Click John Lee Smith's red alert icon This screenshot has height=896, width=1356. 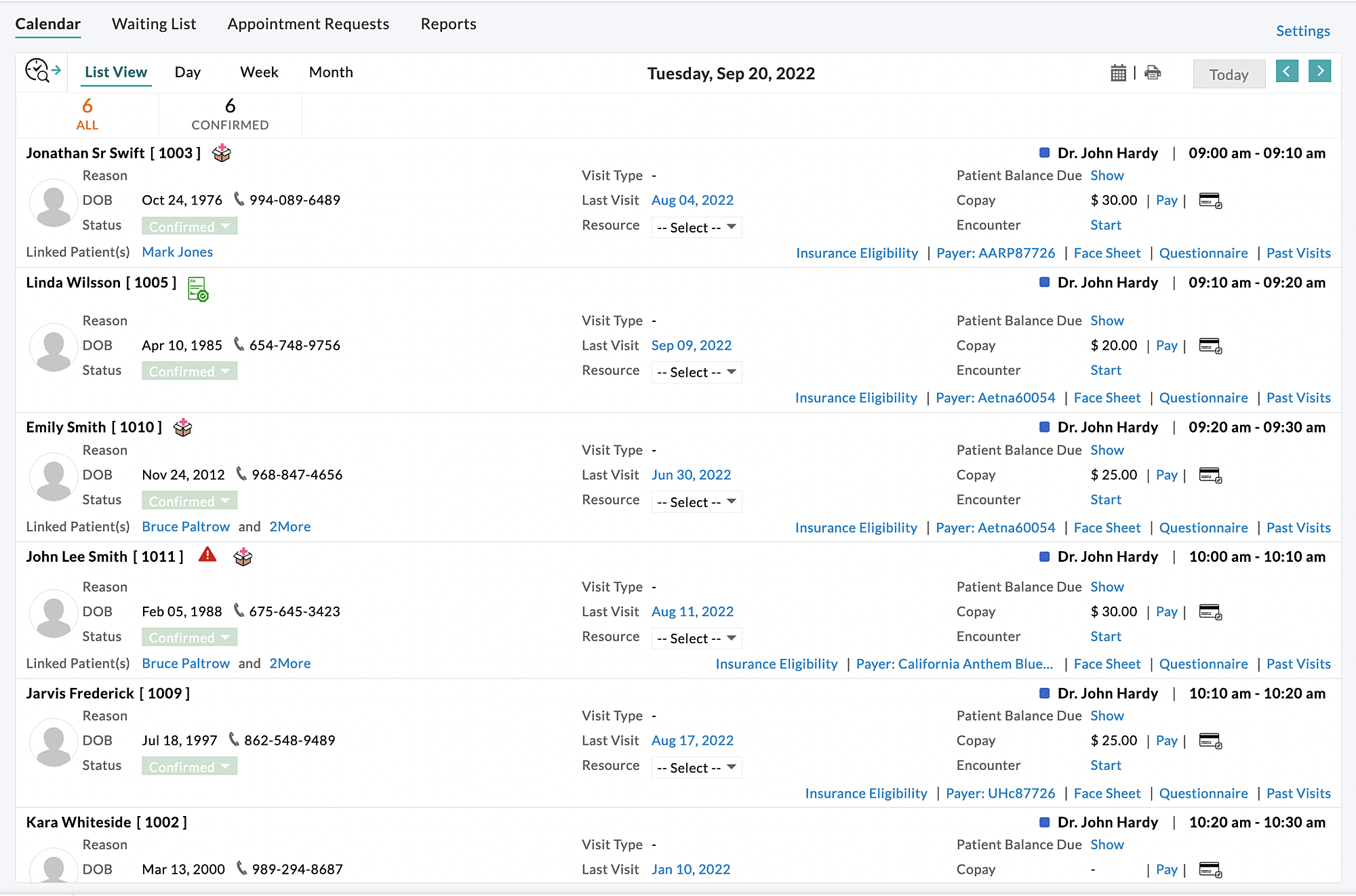207,555
